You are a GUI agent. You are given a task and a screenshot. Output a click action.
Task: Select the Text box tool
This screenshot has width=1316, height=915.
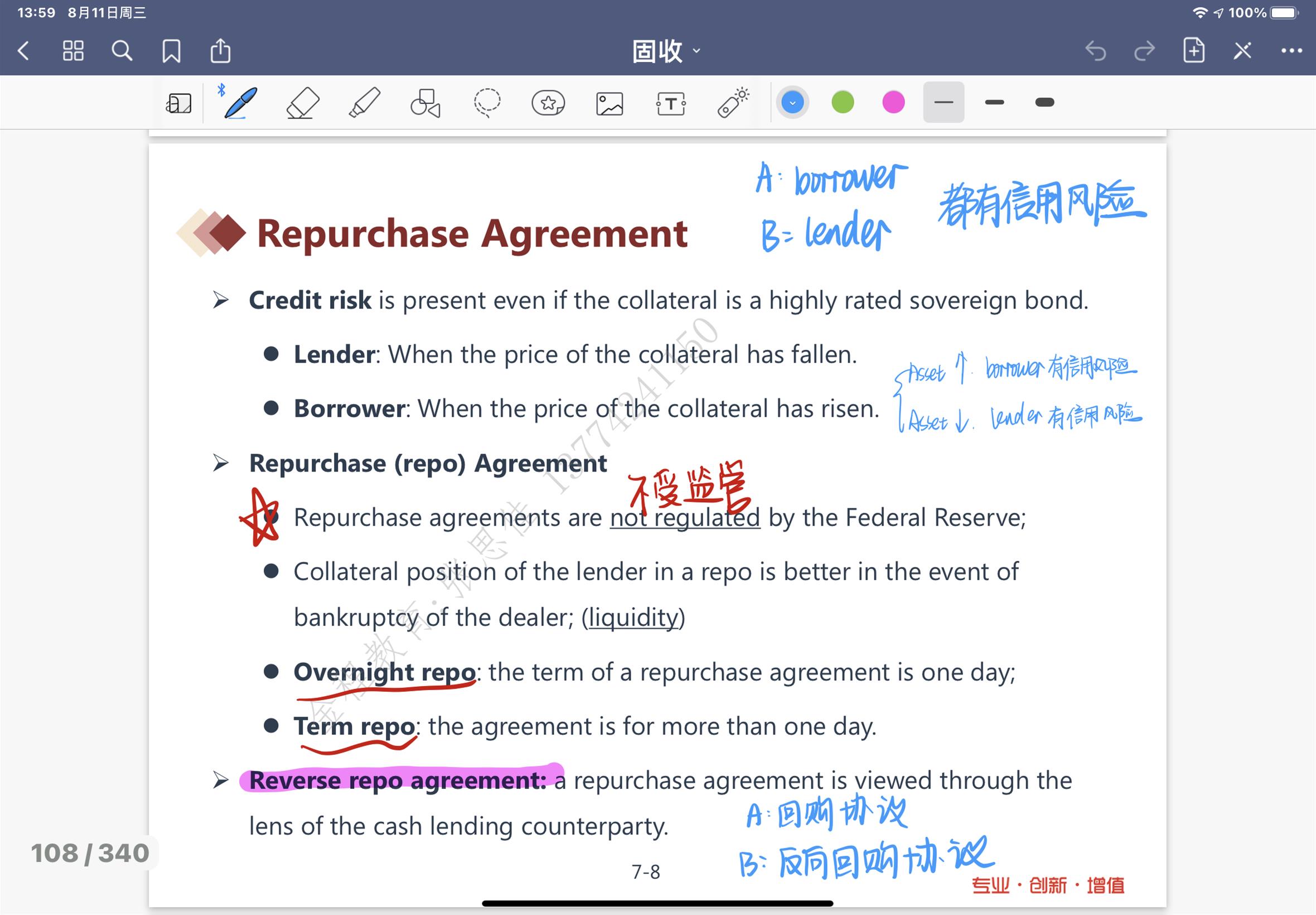coord(670,104)
